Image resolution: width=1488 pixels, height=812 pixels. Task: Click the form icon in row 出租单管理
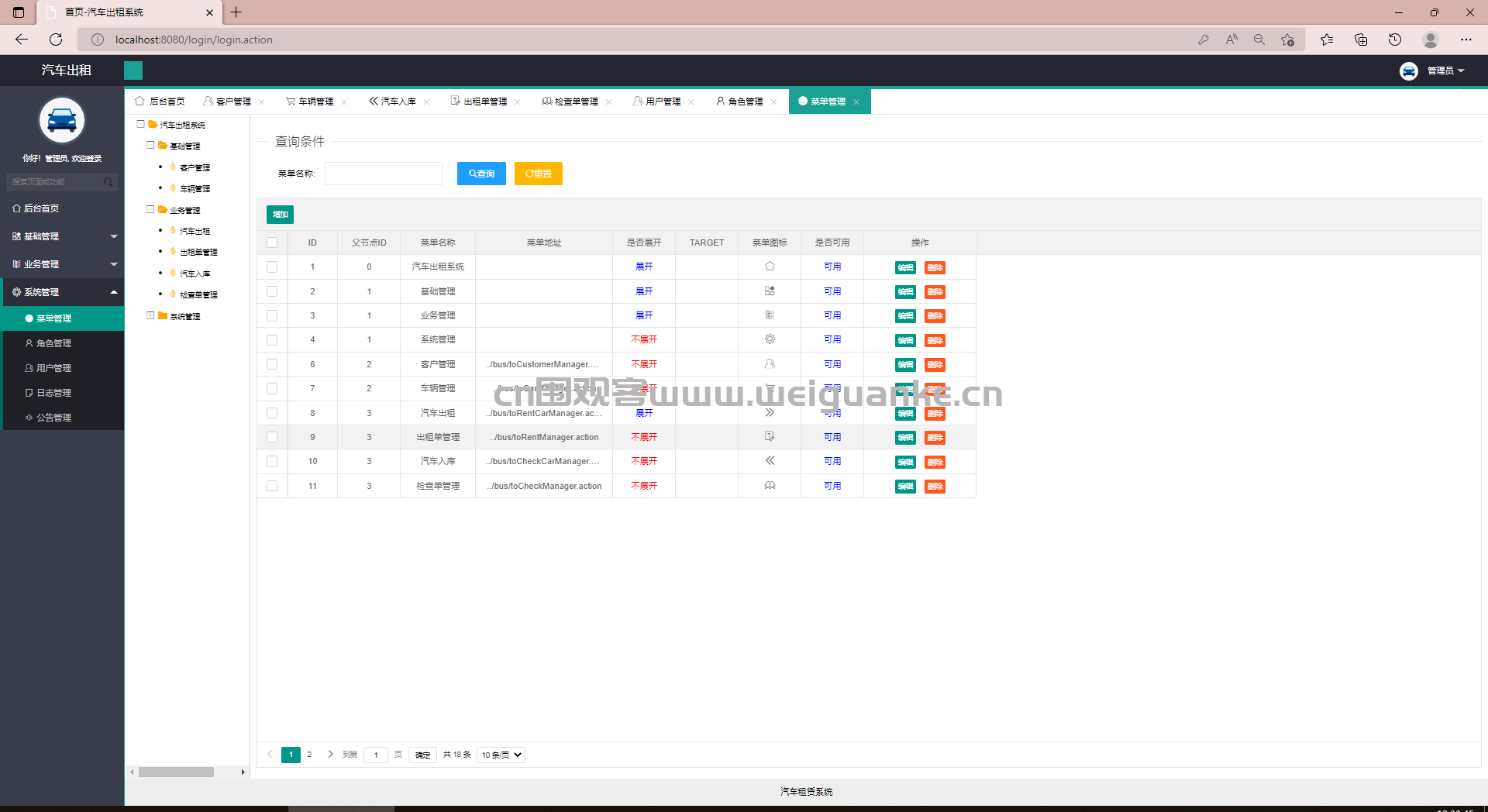770,437
